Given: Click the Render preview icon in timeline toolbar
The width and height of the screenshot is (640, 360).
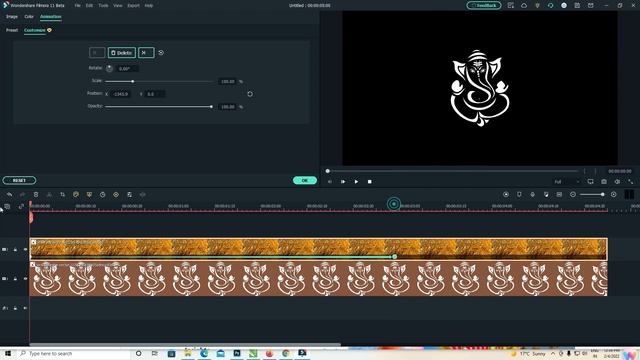Looking at the screenshot, I should [506, 195].
